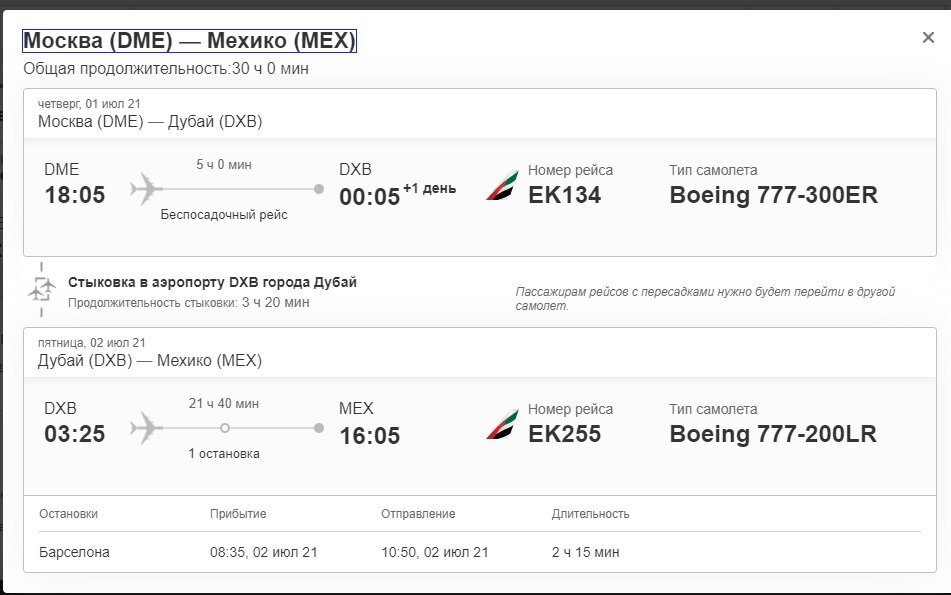The height and width of the screenshot is (595, 951).
Task: Click the Boeing 777-200LR aircraft type
Action: coord(773,434)
